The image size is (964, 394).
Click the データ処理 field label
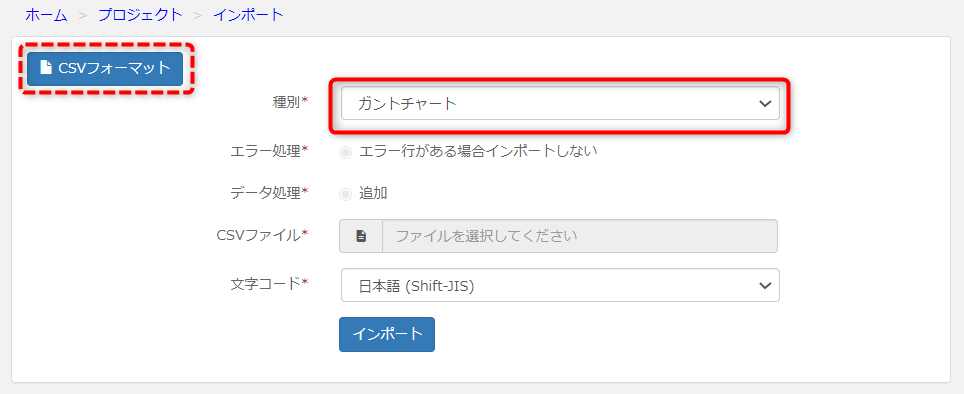[x=269, y=193]
